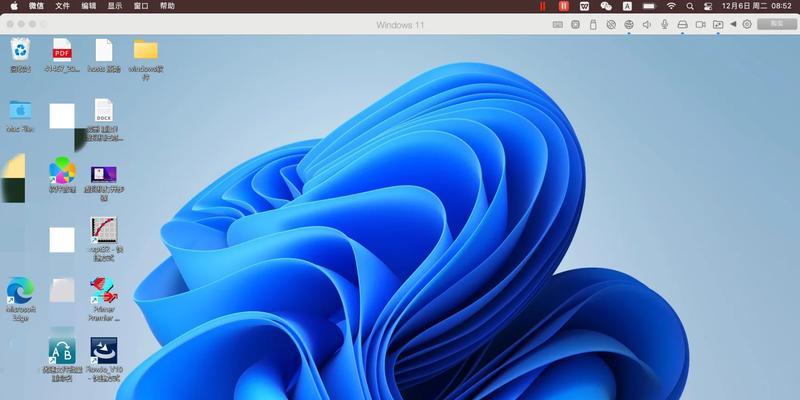The height and width of the screenshot is (400, 800).
Task: Click the CPU chip icon in VM toolbar
Action: [576, 24]
